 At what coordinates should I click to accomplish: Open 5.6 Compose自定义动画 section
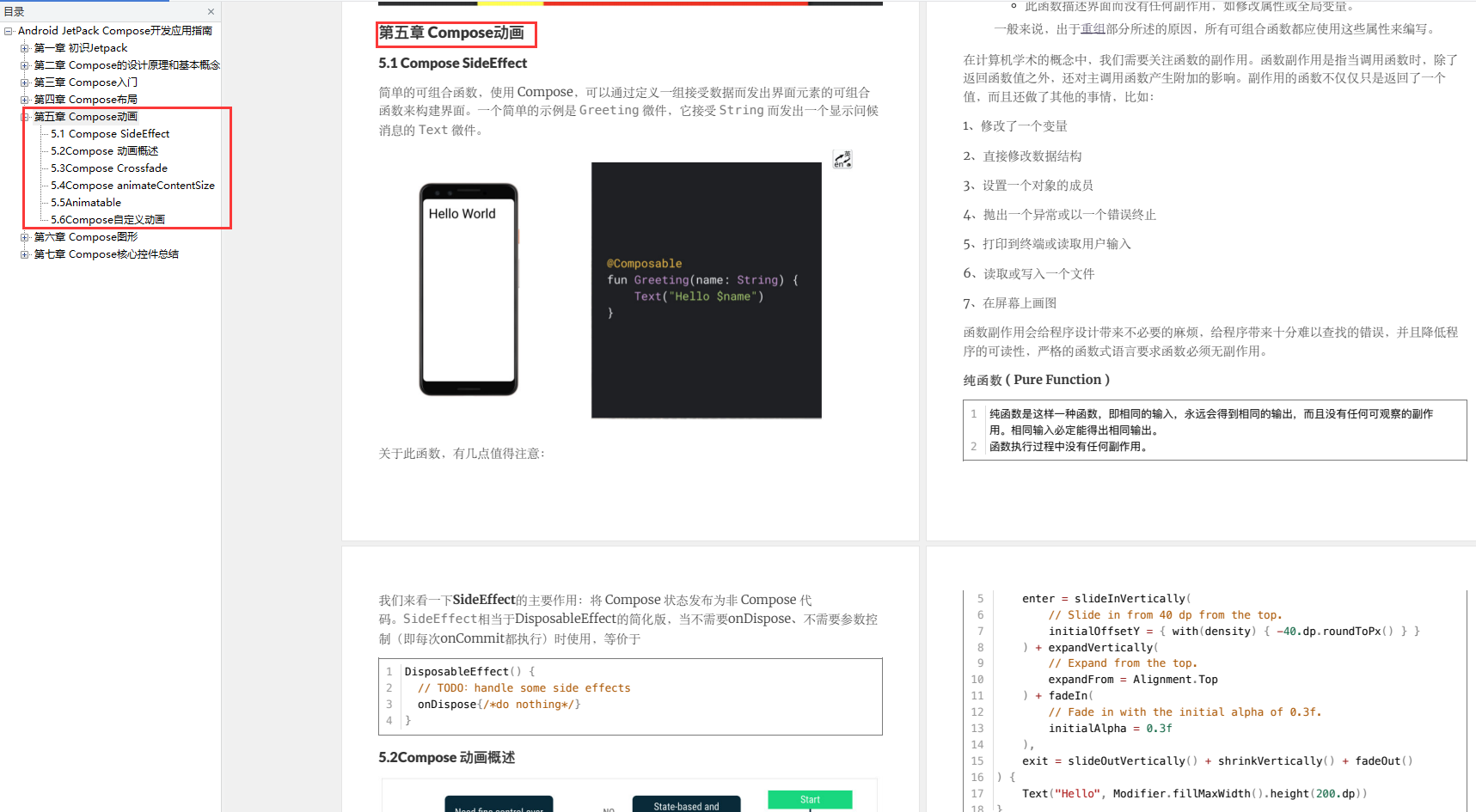tap(106, 219)
